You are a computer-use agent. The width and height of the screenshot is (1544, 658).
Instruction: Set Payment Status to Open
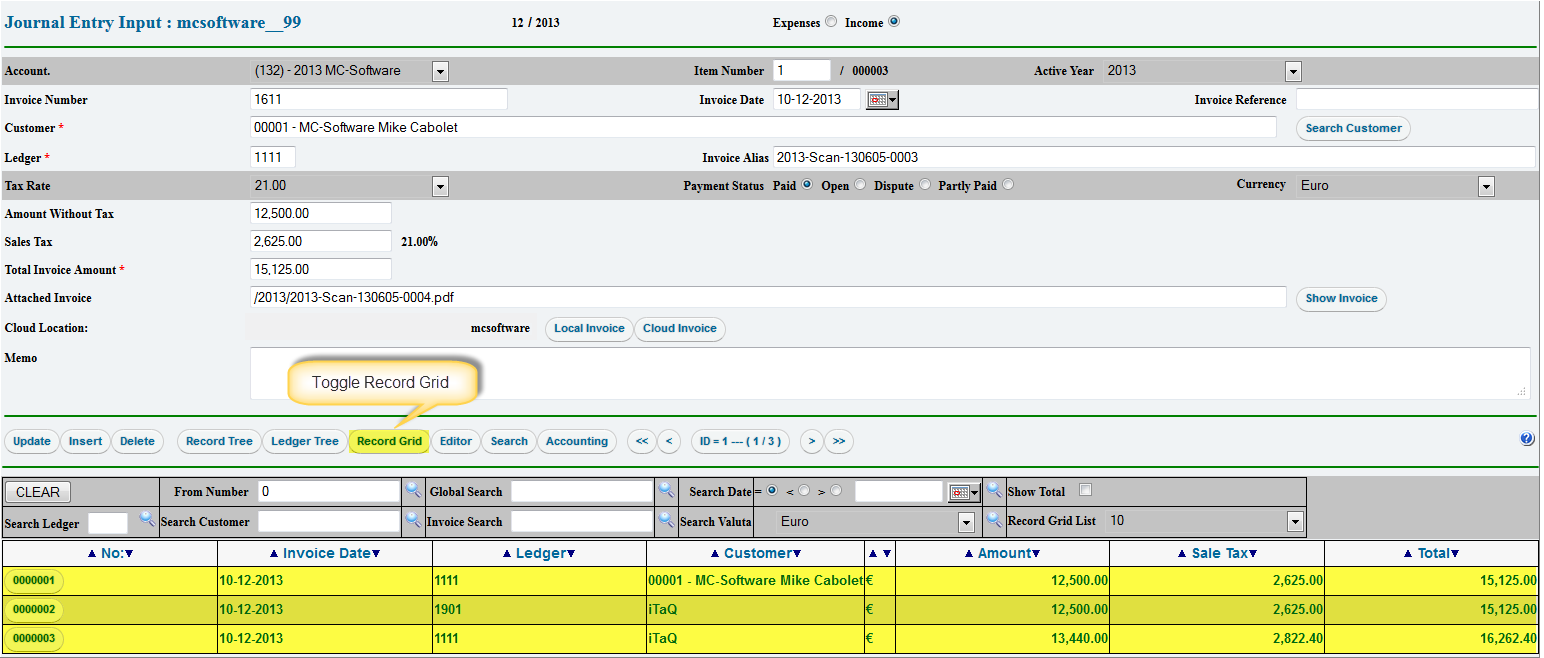click(860, 185)
